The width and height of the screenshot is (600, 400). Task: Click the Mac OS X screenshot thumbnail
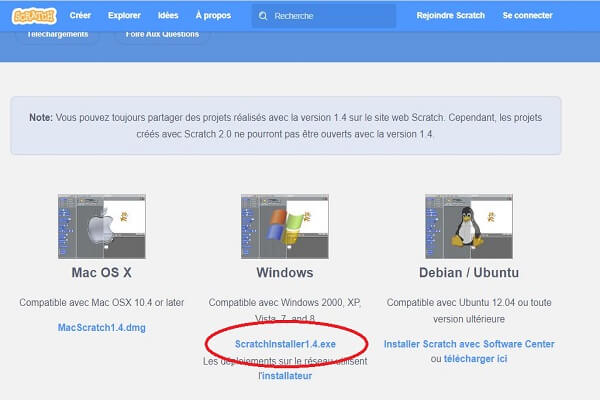point(102,226)
